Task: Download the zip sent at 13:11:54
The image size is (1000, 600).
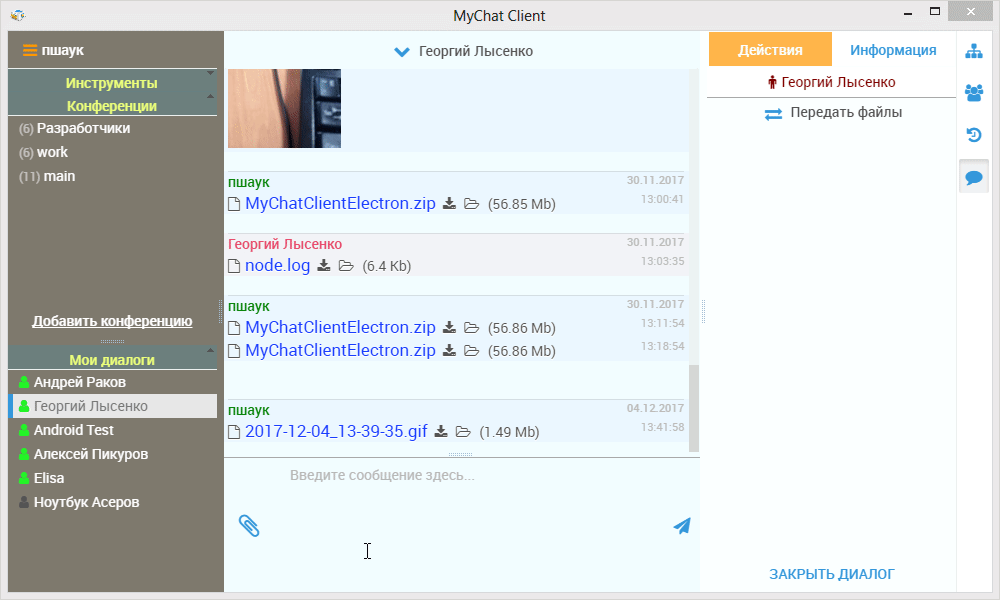Action: coord(450,327)
